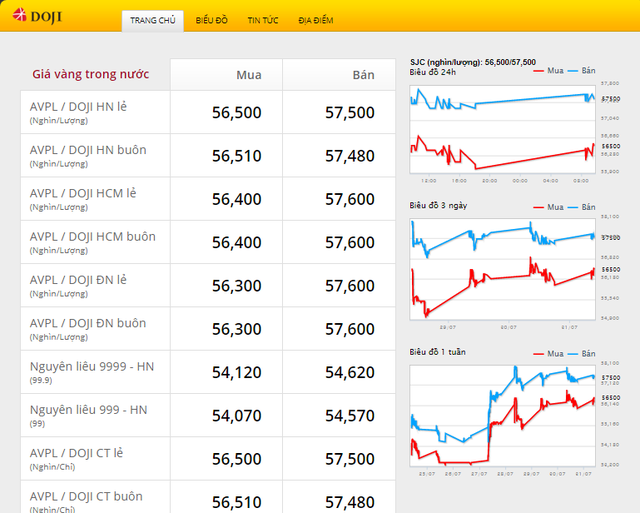
Task: Open the TRANG CHỦ tab
Action: pos(152,21)
